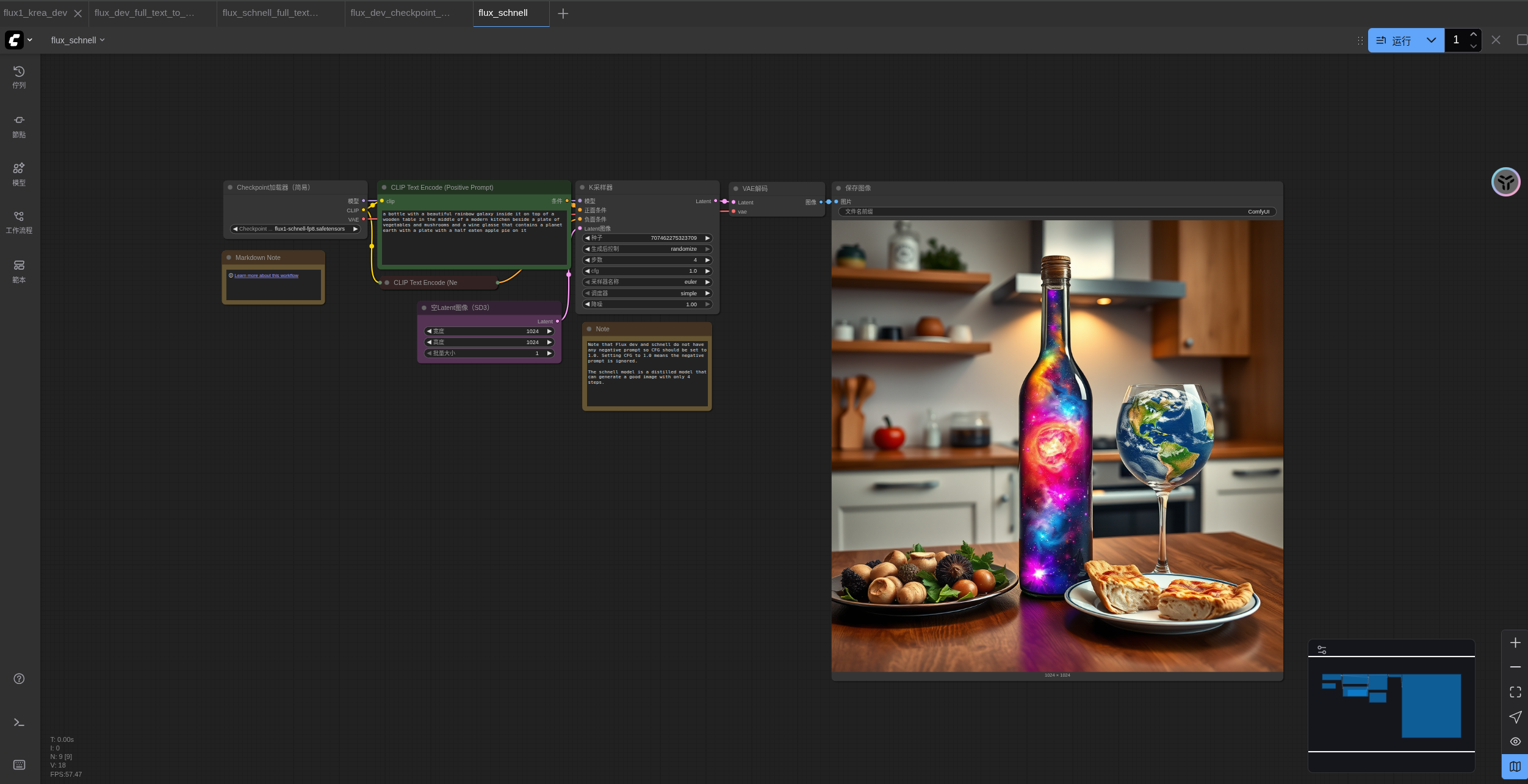Open the flux1-schnell-fp8.safetensors checkpoint selector

tap(295, 229)
